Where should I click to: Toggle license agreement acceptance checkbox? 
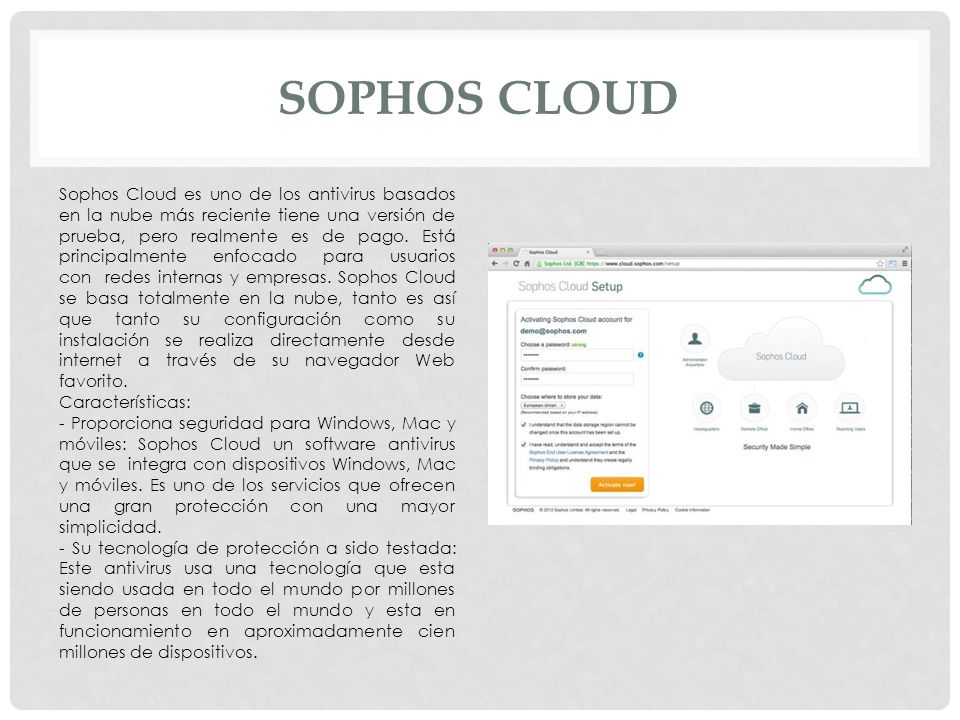524,444
